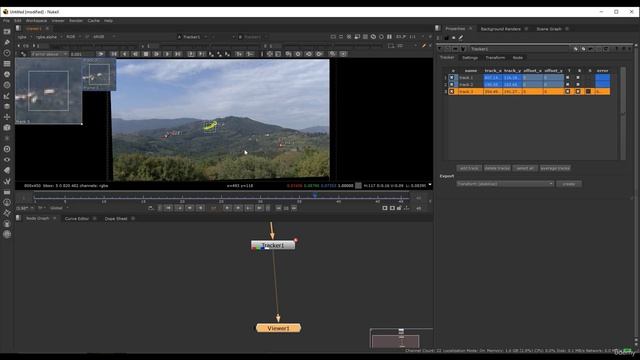Open the Global frame range dropdown
640x360 pixels.
click(x=59, y=208)
